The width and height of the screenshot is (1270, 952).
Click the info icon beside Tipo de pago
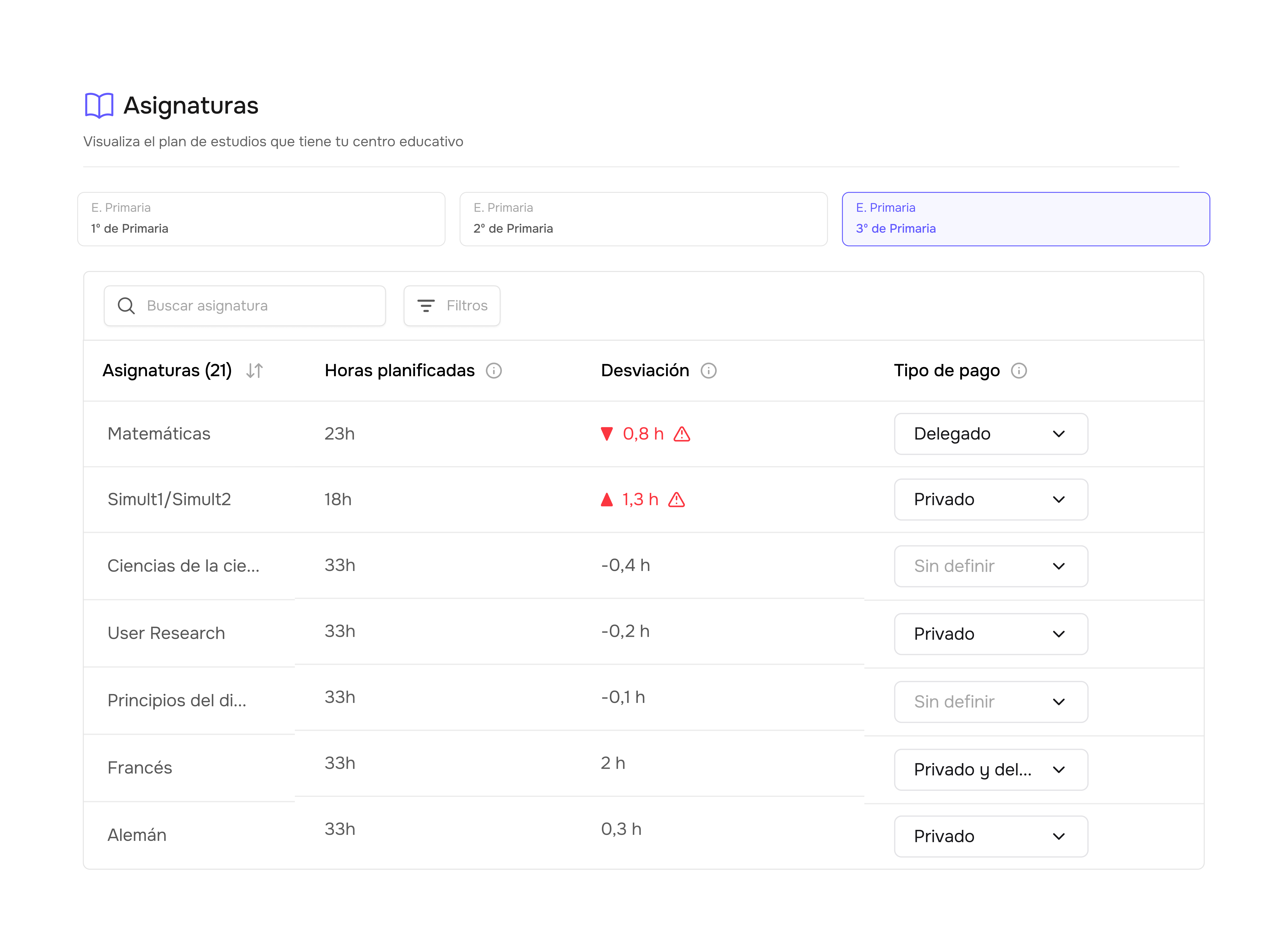point(1019,371)
